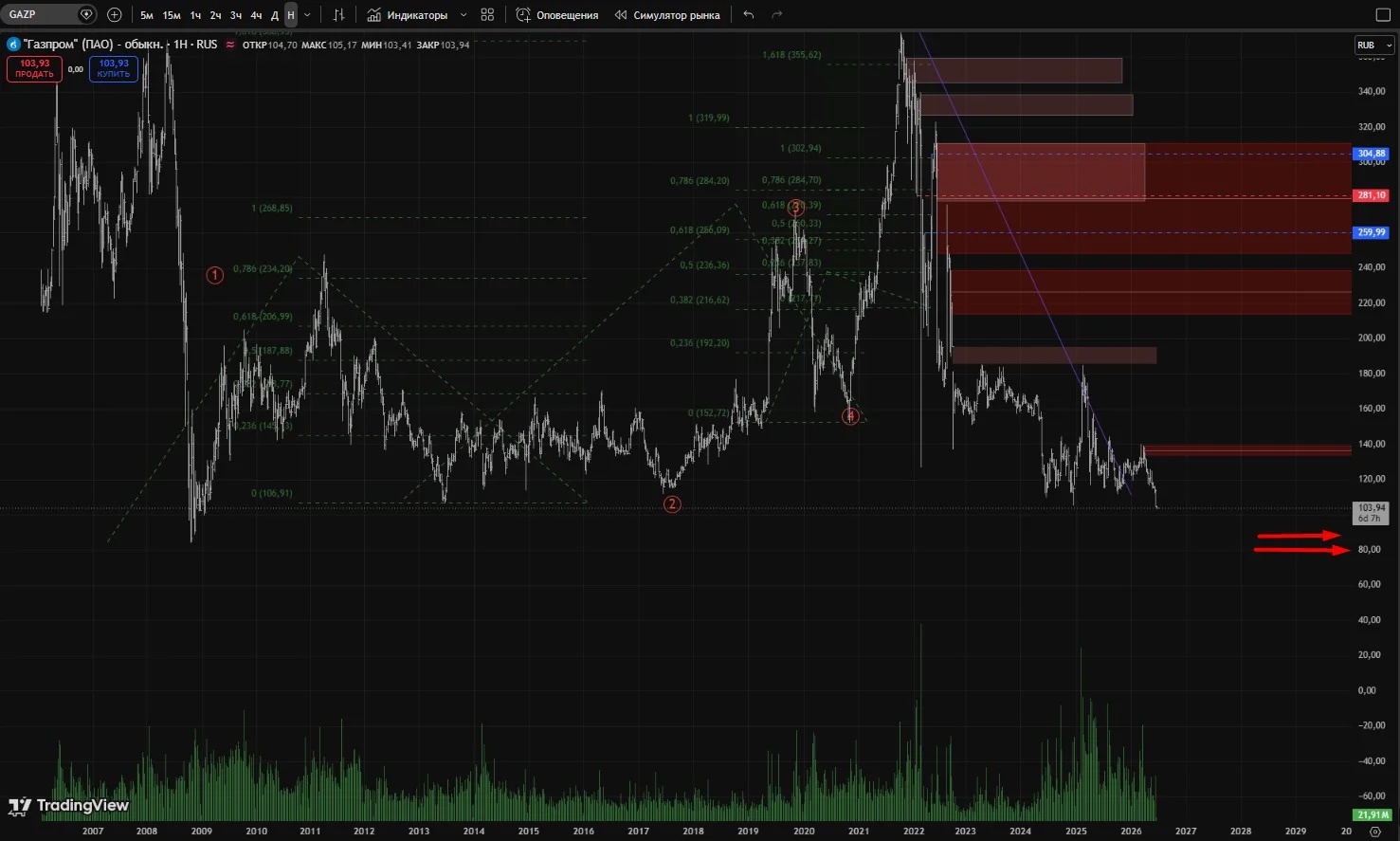Open the chart bar style selector
1400x841 pixels.
coord(338,15)
